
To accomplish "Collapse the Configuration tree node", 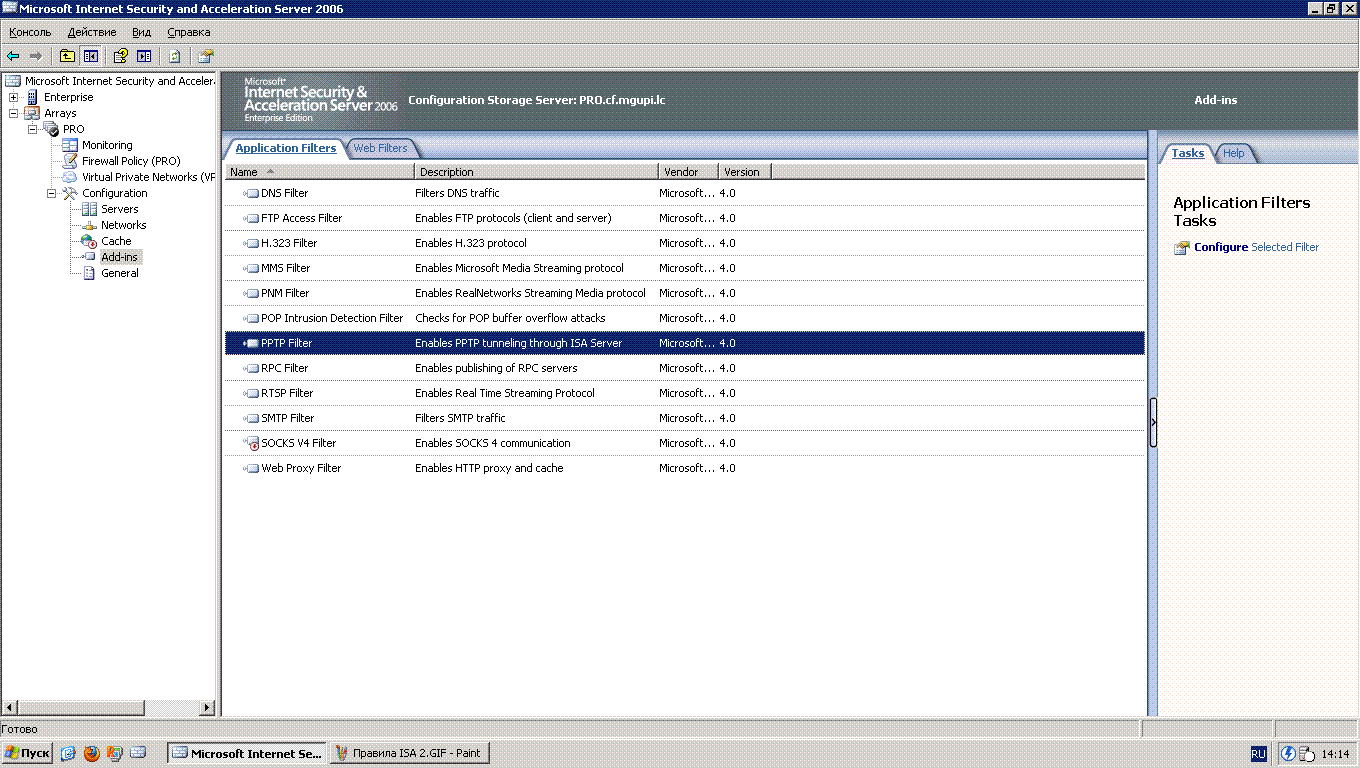I will (x=51, y=193).
